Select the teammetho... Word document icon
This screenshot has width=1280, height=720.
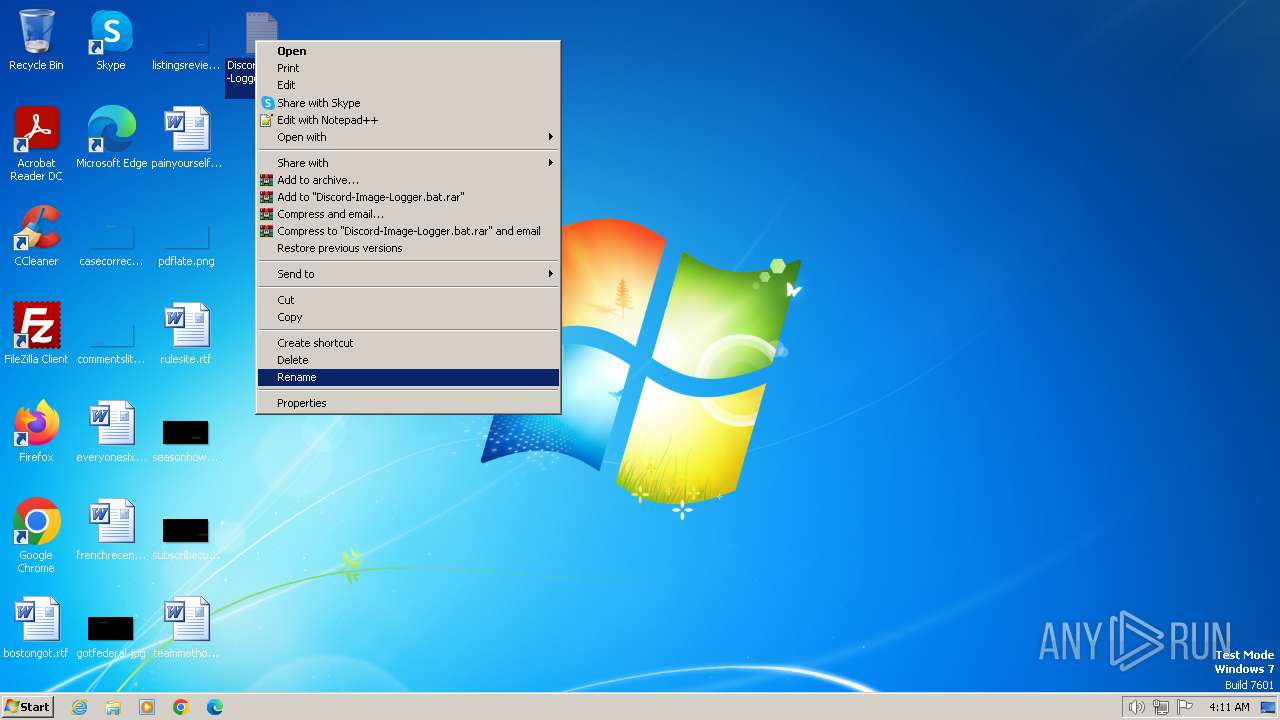[x=186, y=628]
